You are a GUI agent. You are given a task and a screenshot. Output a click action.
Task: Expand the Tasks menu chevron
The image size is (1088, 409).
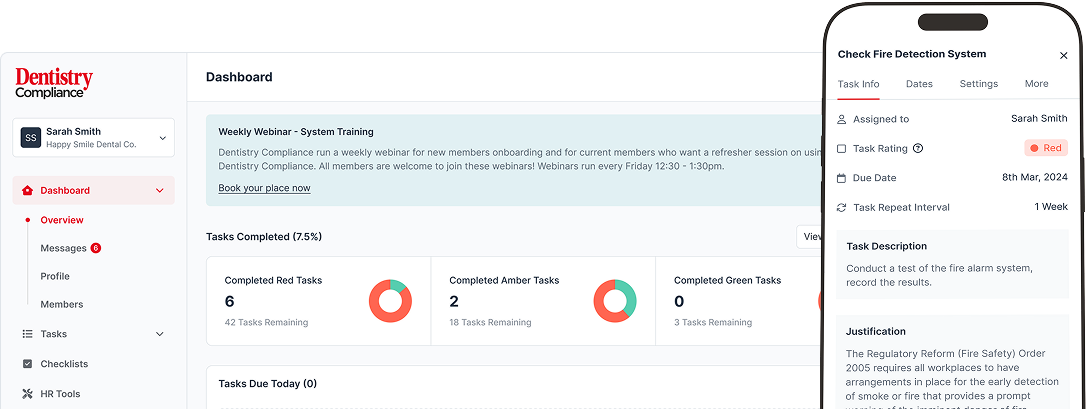tap(160, 334)
